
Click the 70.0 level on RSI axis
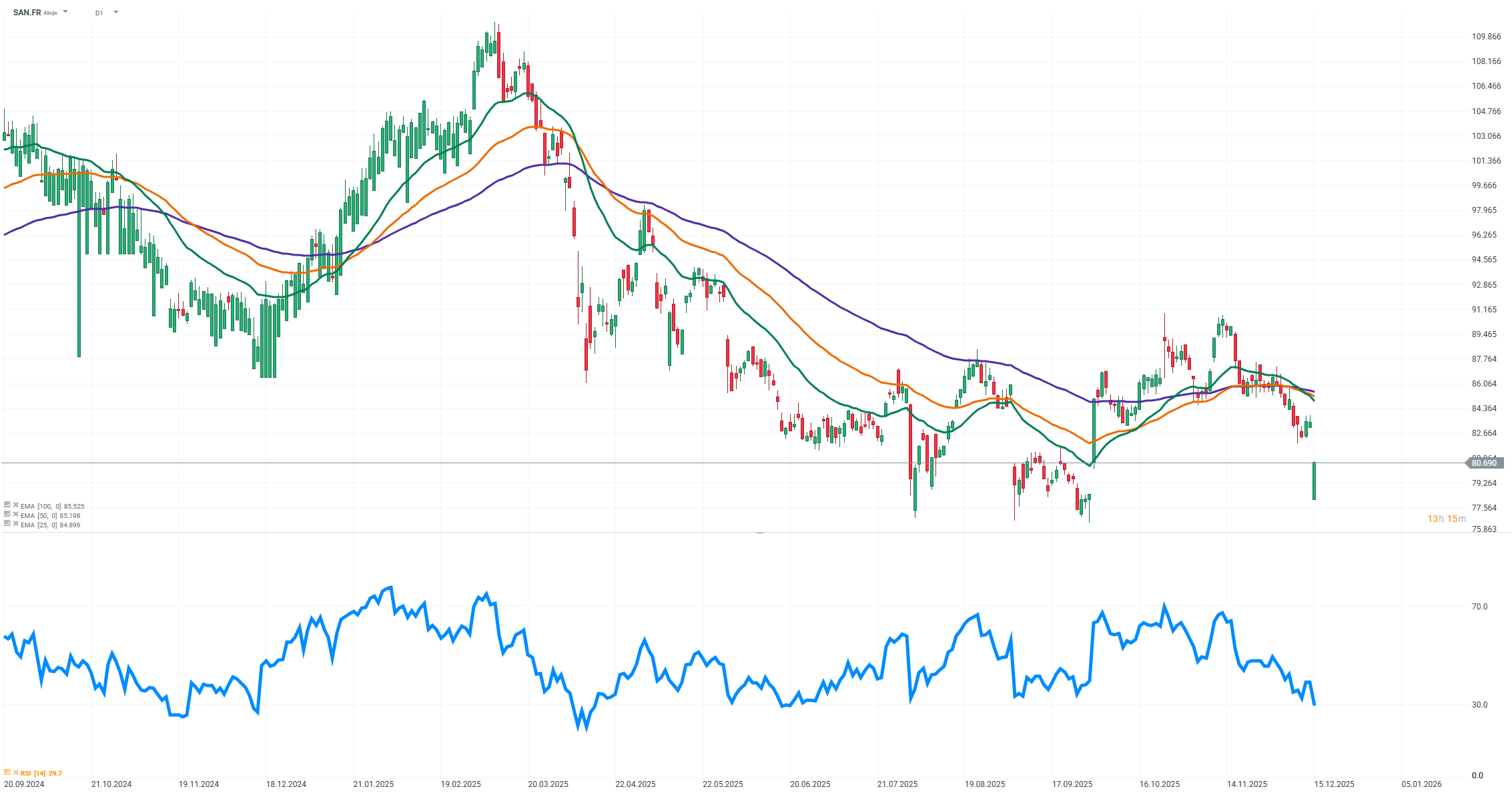click(x=1479, y=606)
